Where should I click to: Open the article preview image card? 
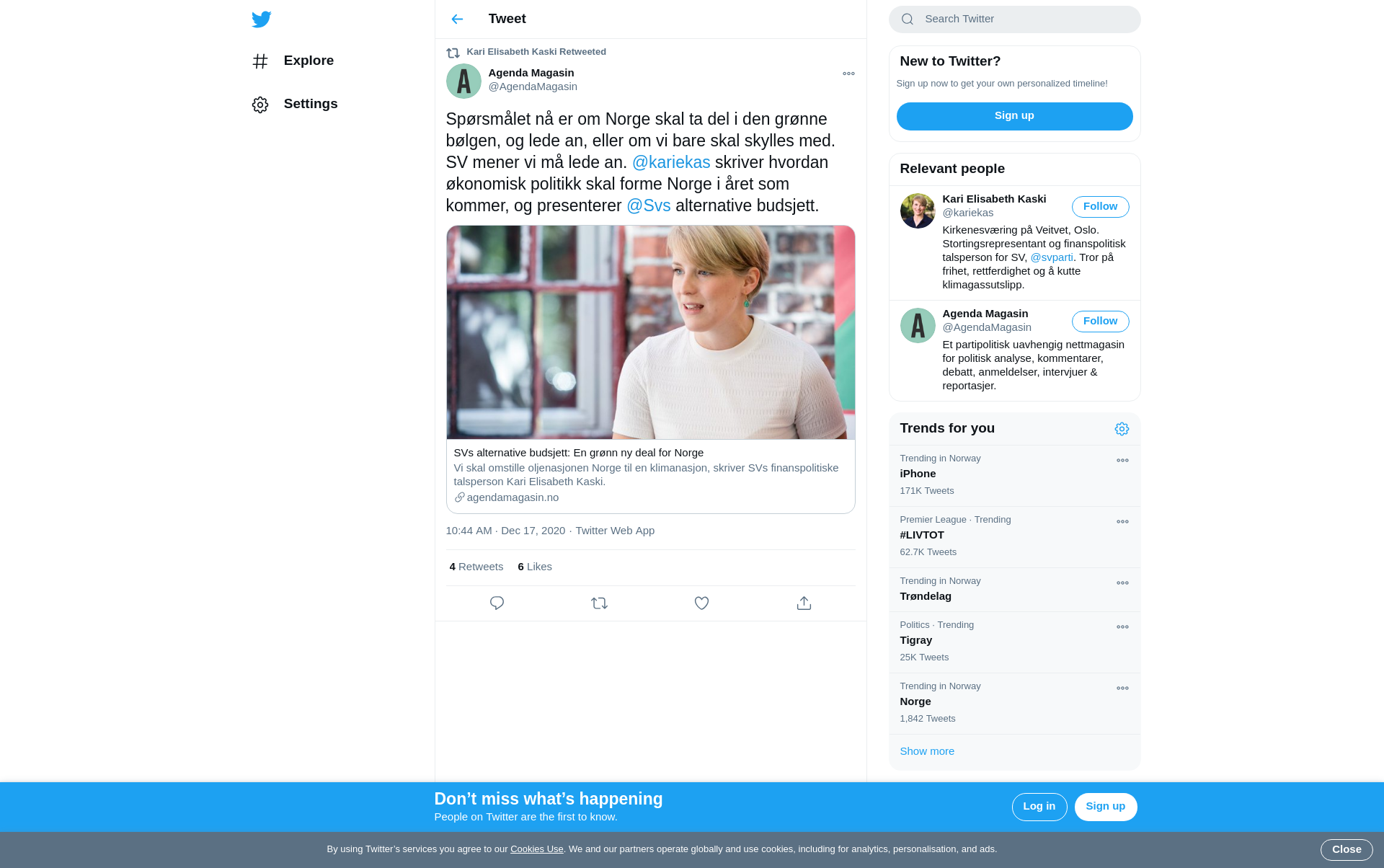(x=650, y=333)
